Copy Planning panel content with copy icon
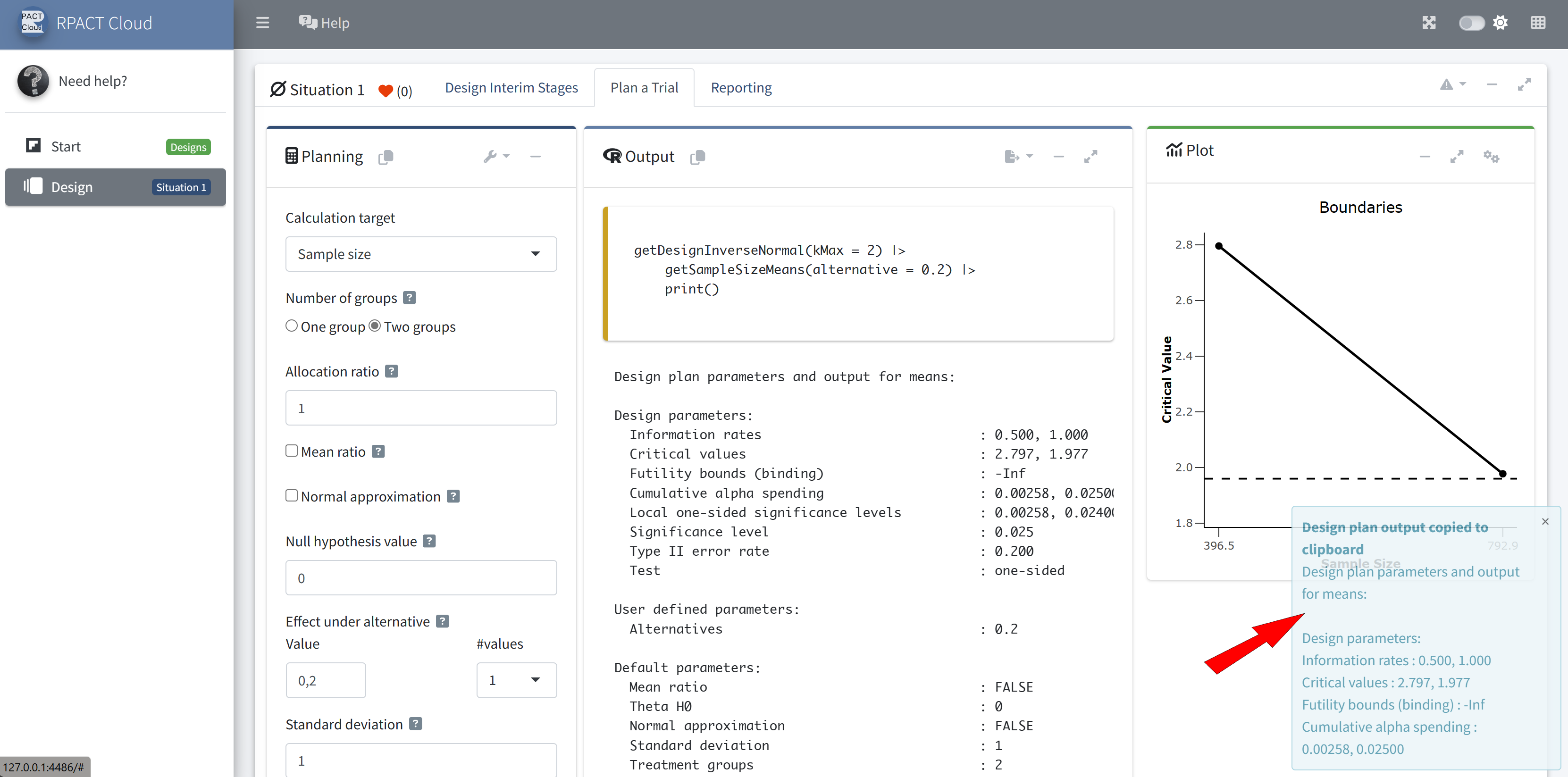This screenshot has height=777, width=1568. [386, 157]
